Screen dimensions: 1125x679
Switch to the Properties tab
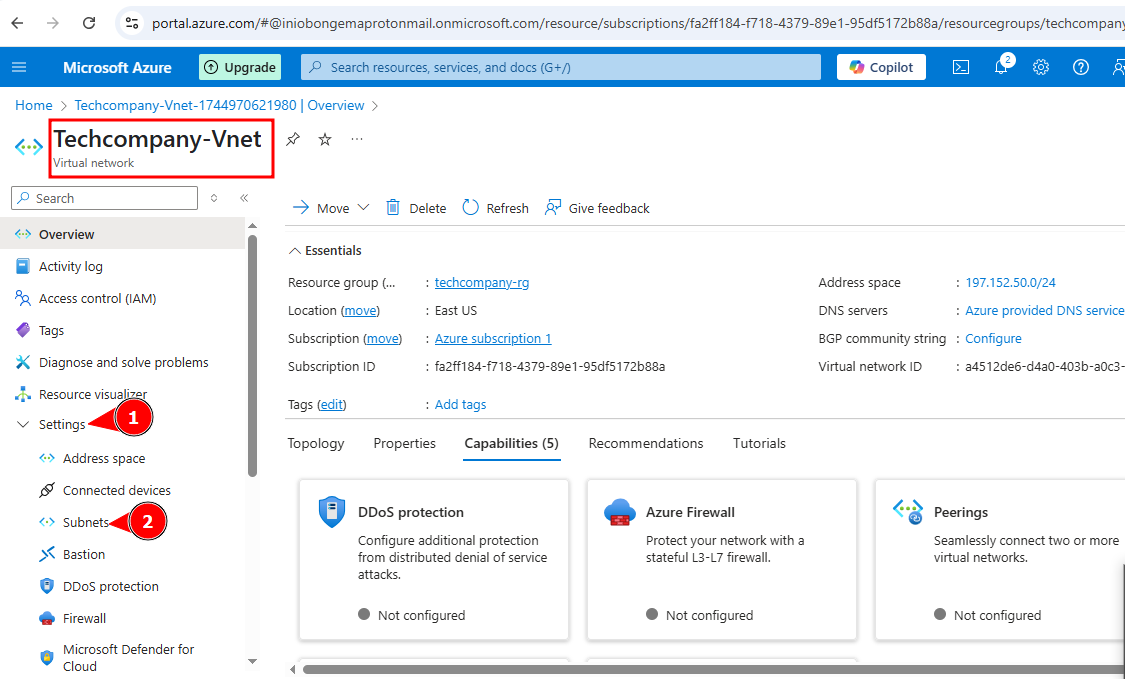tap(405, 443)
